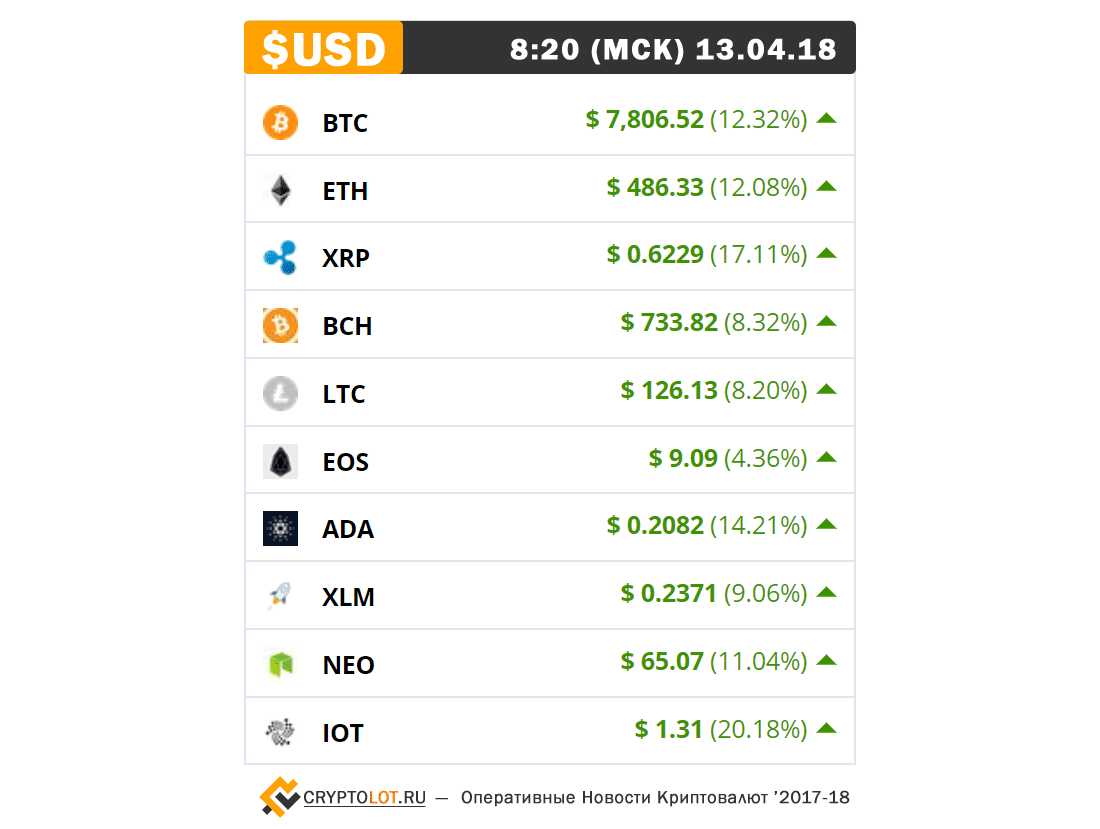The width and height of the screenshot is (1100, 829).
Task: Click the NEO green logo icon
Action: coord(280,664)
